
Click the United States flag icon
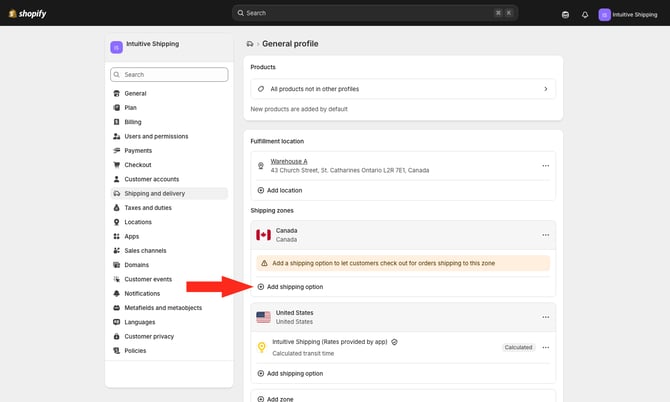click(x=263, y=317)
